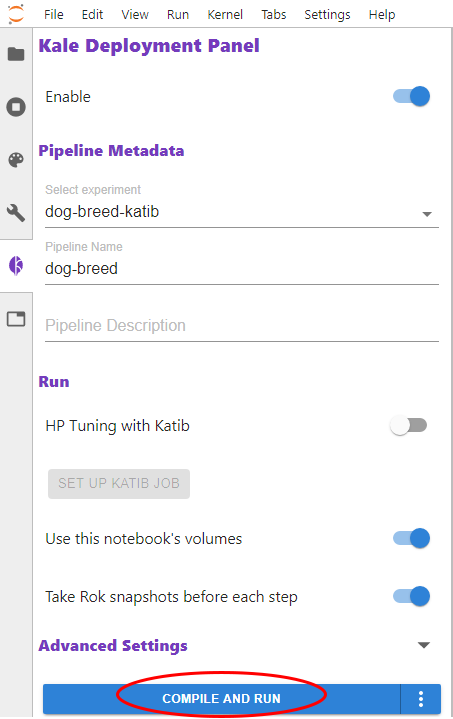Open the Select experiment dropdown
The height and width of the screenshot is (719, 453).
pyautogui.click(x=242, y=212)
